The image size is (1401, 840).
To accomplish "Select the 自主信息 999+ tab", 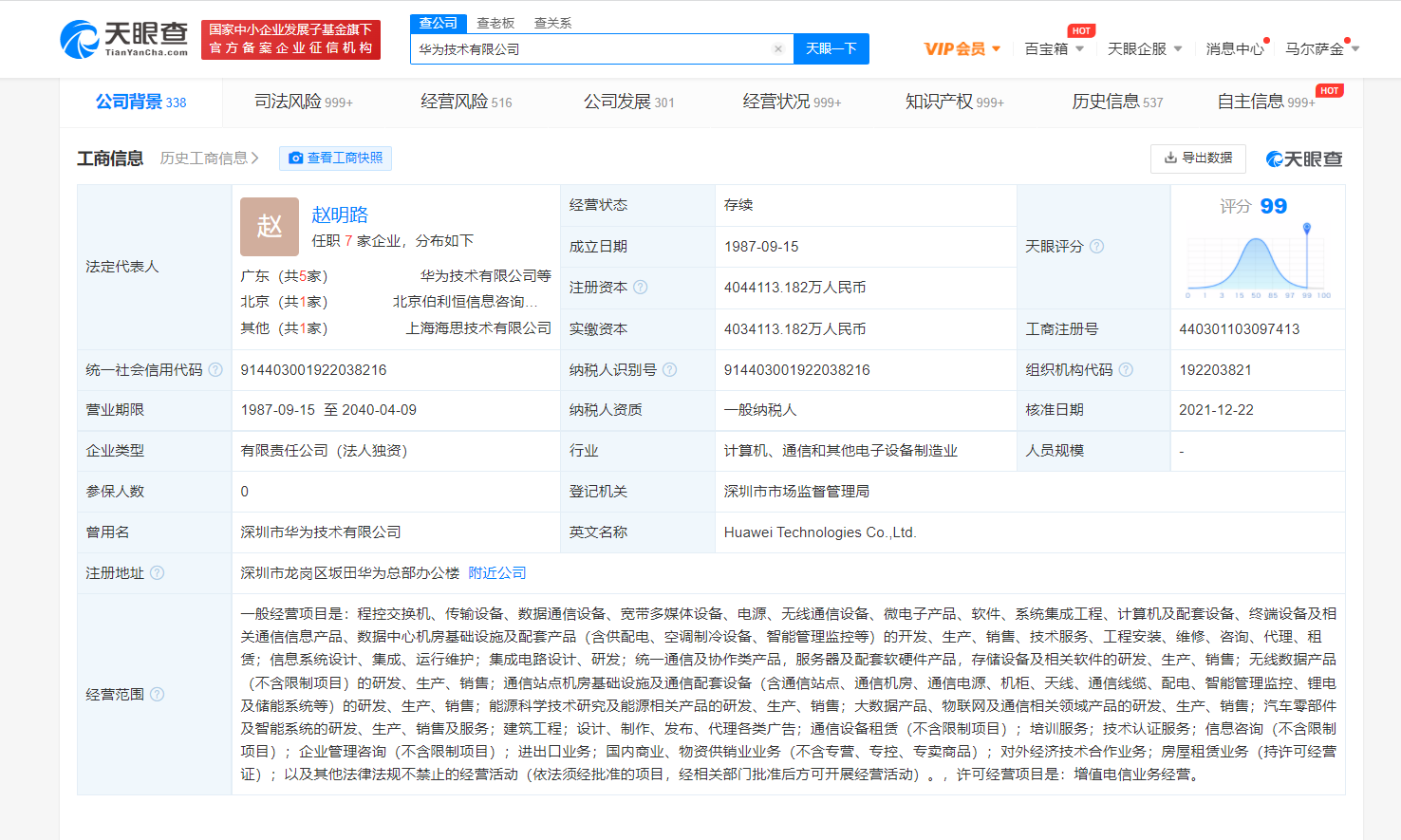I will (x=1266, y=102).
